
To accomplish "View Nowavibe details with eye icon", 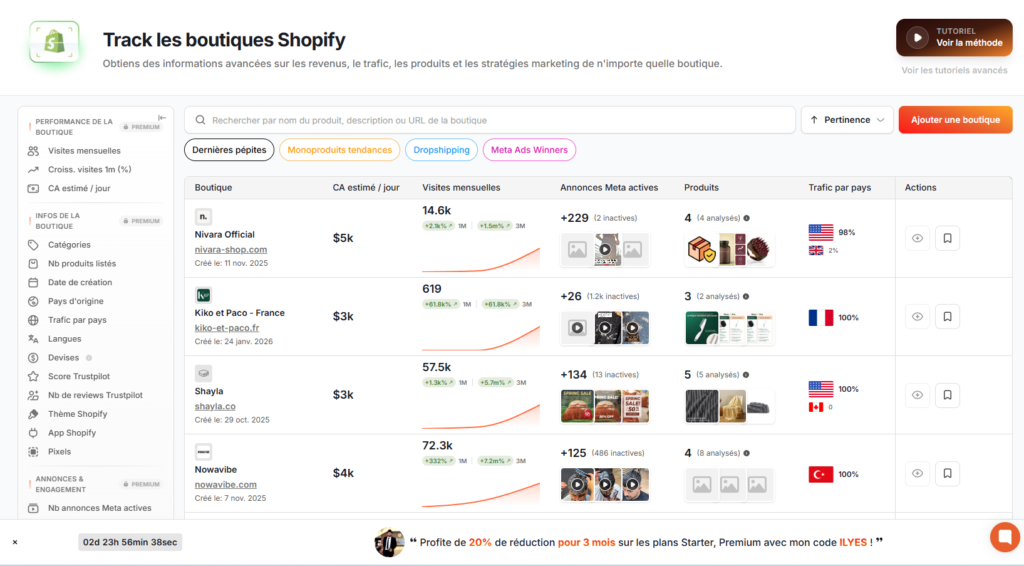I will point(918,473).
